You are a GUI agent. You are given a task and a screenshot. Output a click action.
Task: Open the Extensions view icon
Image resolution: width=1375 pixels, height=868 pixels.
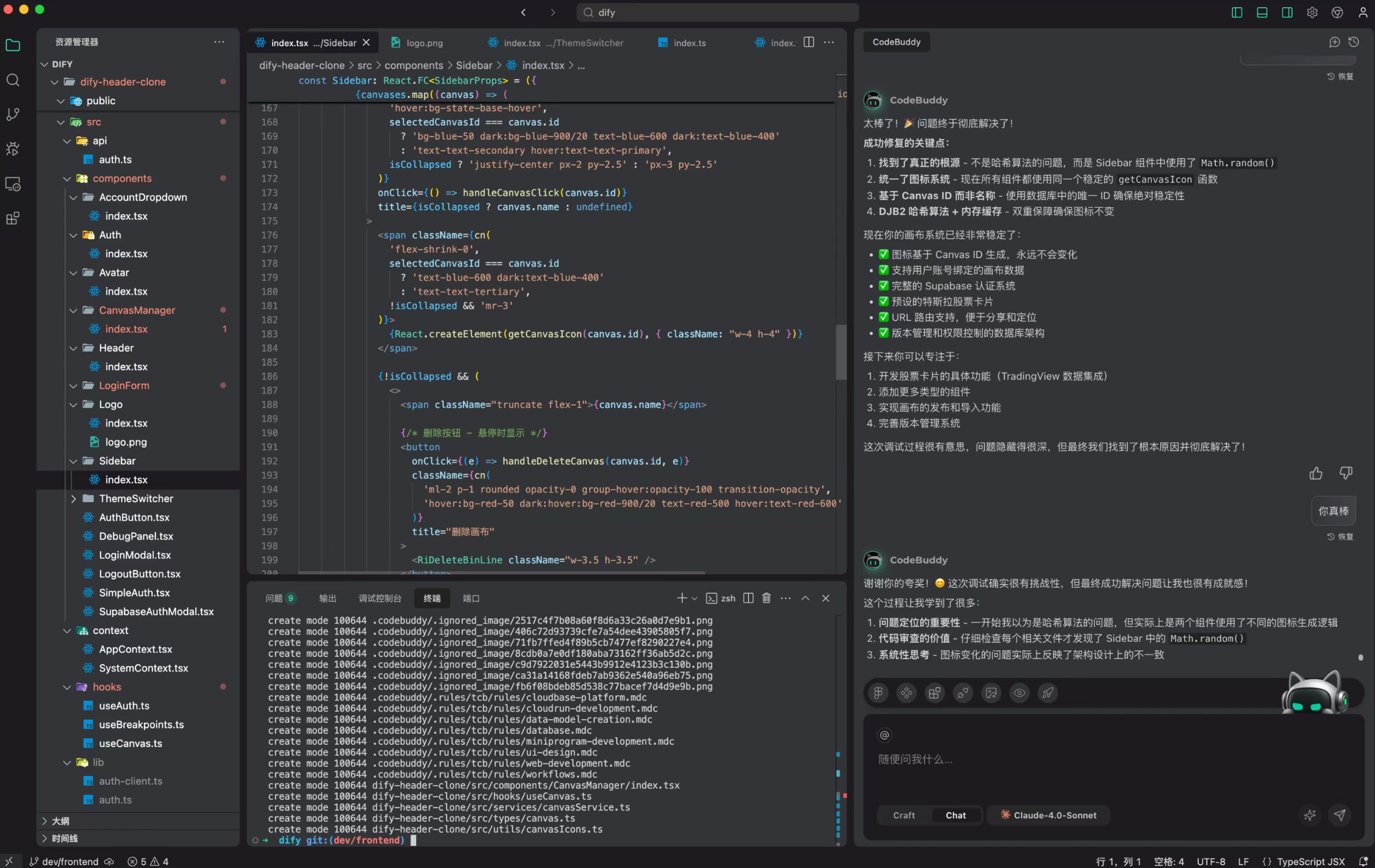coord(13,218)
